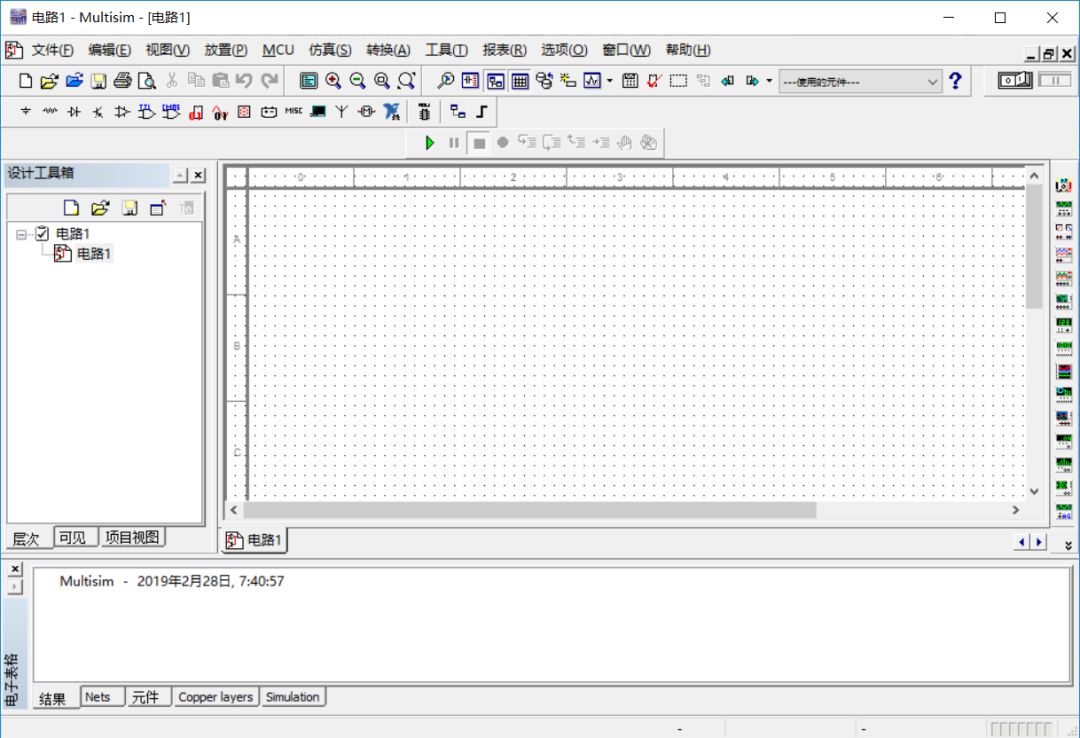Place a TTL logic component
Viewport: 1080px width, 738px height.
click(147, 111)
